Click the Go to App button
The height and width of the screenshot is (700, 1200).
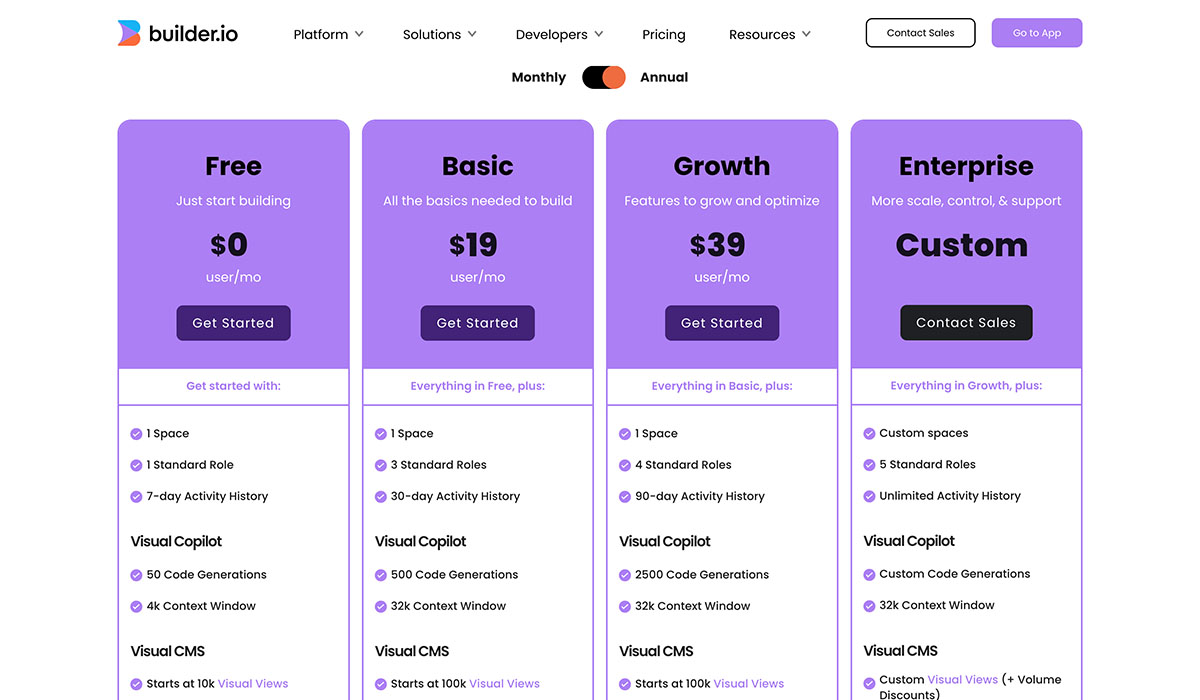(x=1036, y=32)
